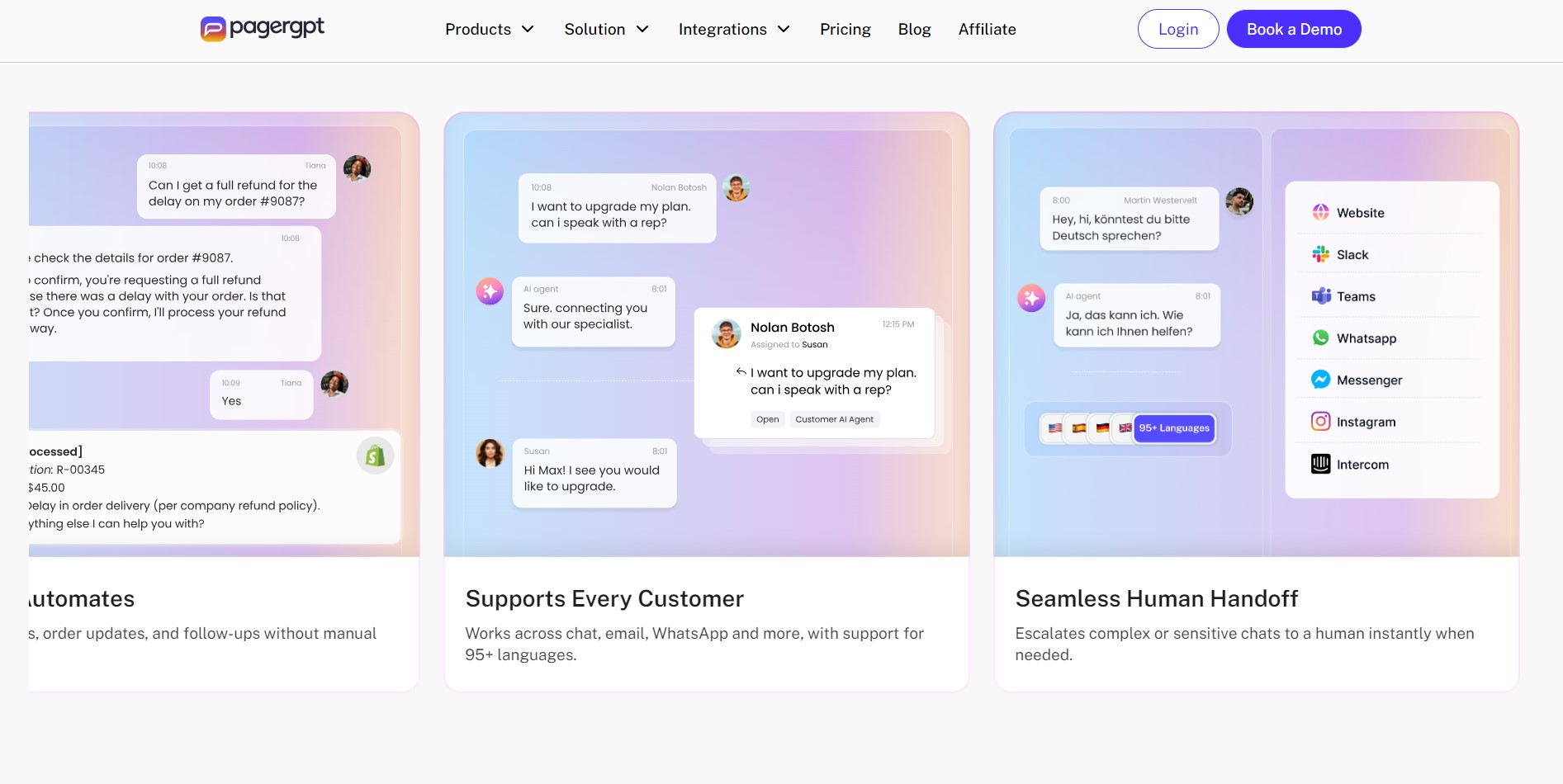Click the Messenger icon

[1320, 380]
